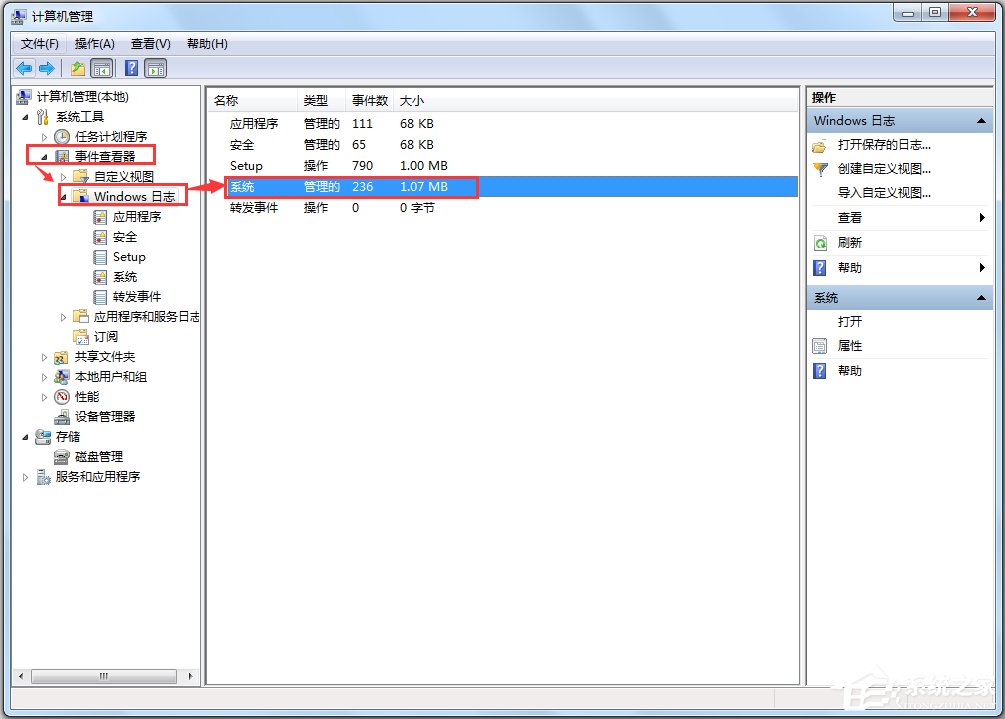Collapse the Windows 日志 actions section
This screenshot has width=1005, height=719.
pos(980,121)
